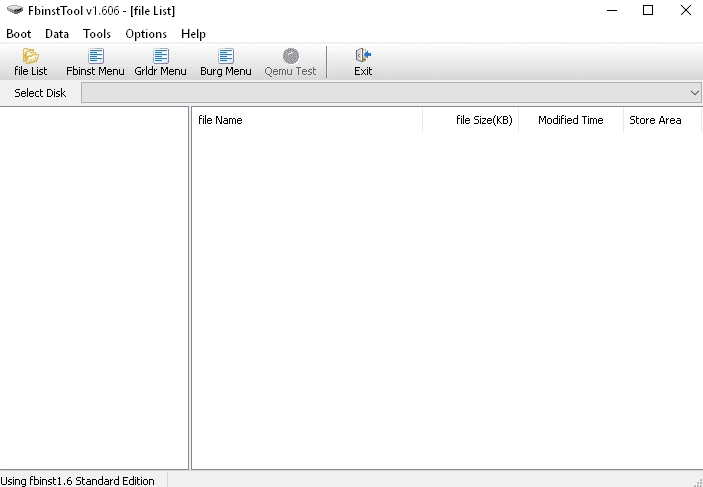Viewport: 703px width, 487px height.
Task: Open the Burg Menu editor
Action: click(226, 62)
